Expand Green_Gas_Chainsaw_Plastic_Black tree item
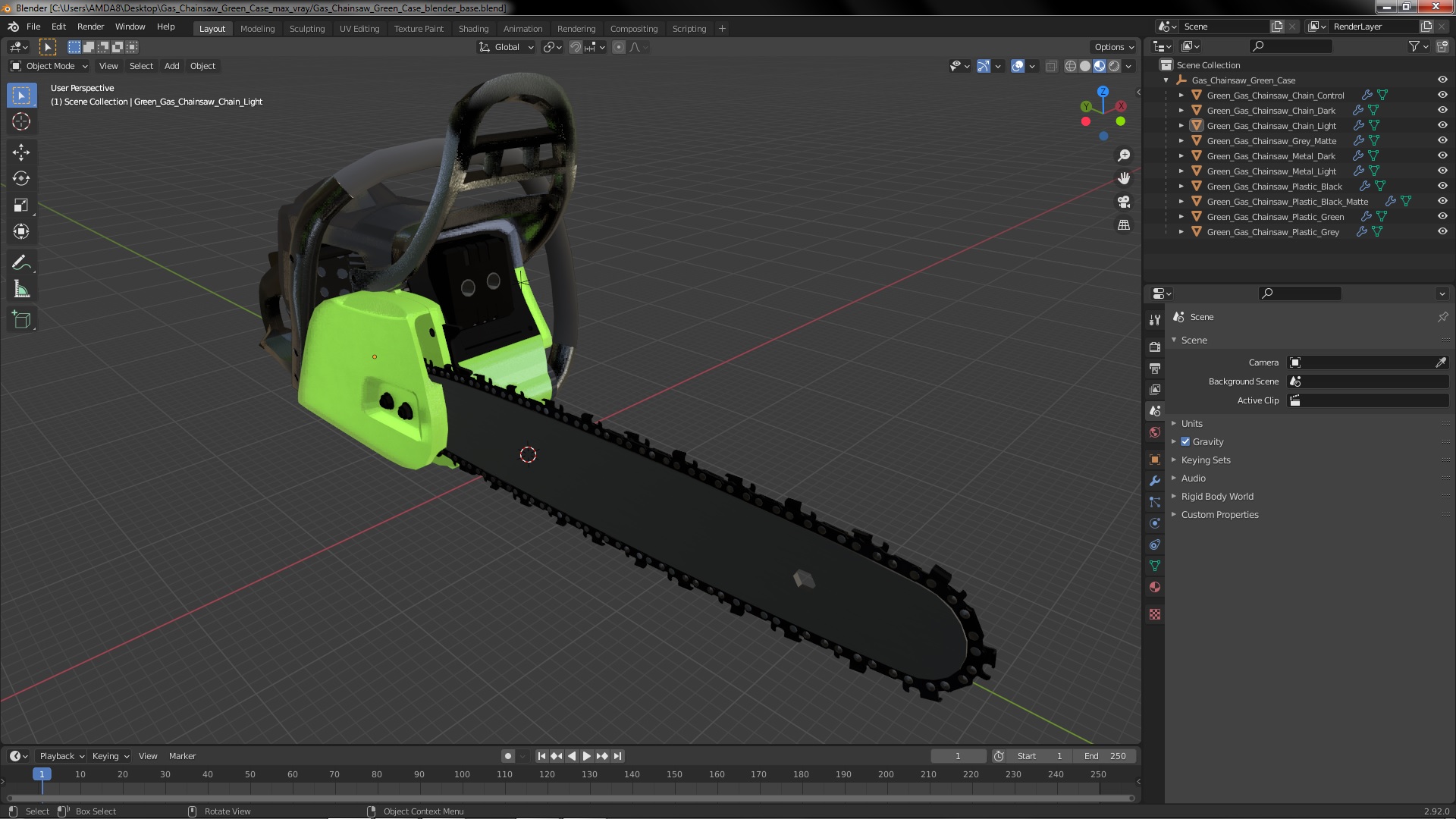The height and width of the screenshot is (819, 1456). pos(1181,186)
